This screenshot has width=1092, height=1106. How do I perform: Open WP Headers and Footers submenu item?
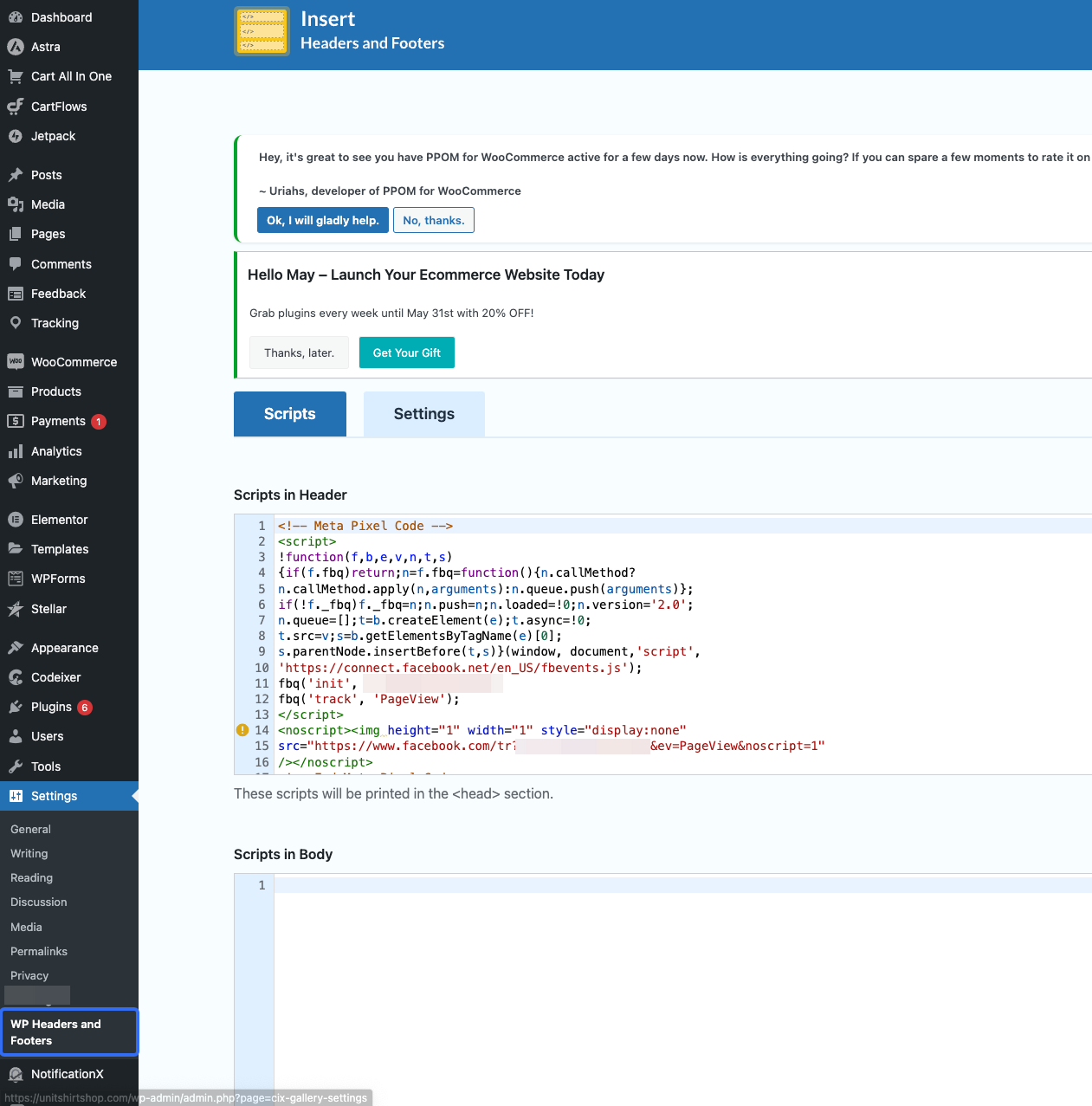point(69,1032)
